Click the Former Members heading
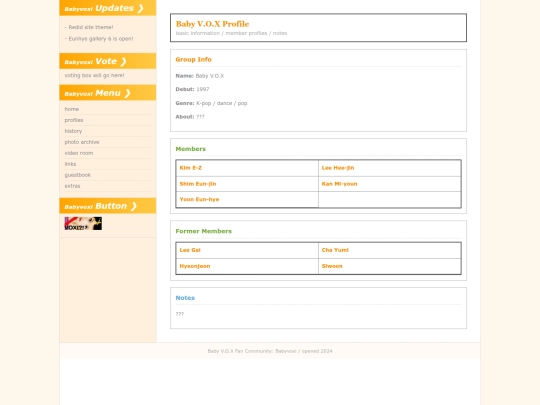The width and height of the screenshot is (540, 405). [x=204, y=231]
